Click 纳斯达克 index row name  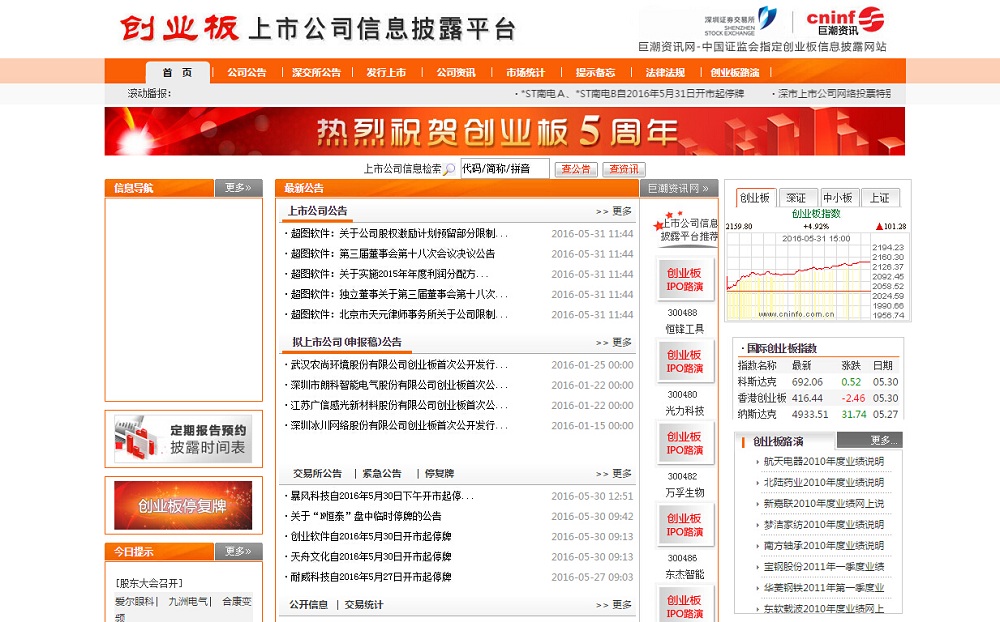(757, 414)
